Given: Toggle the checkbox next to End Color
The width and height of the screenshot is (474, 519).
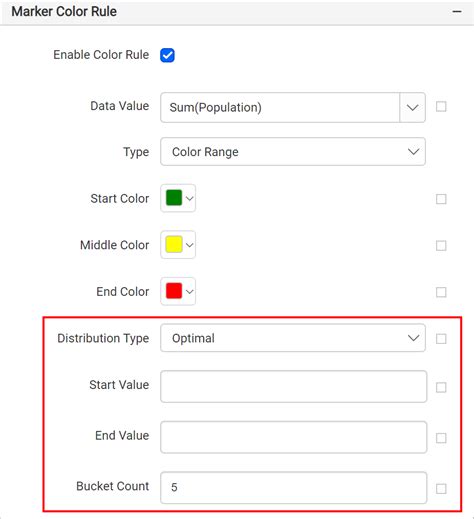Looking at the screenshot, I should coord(441,292).
